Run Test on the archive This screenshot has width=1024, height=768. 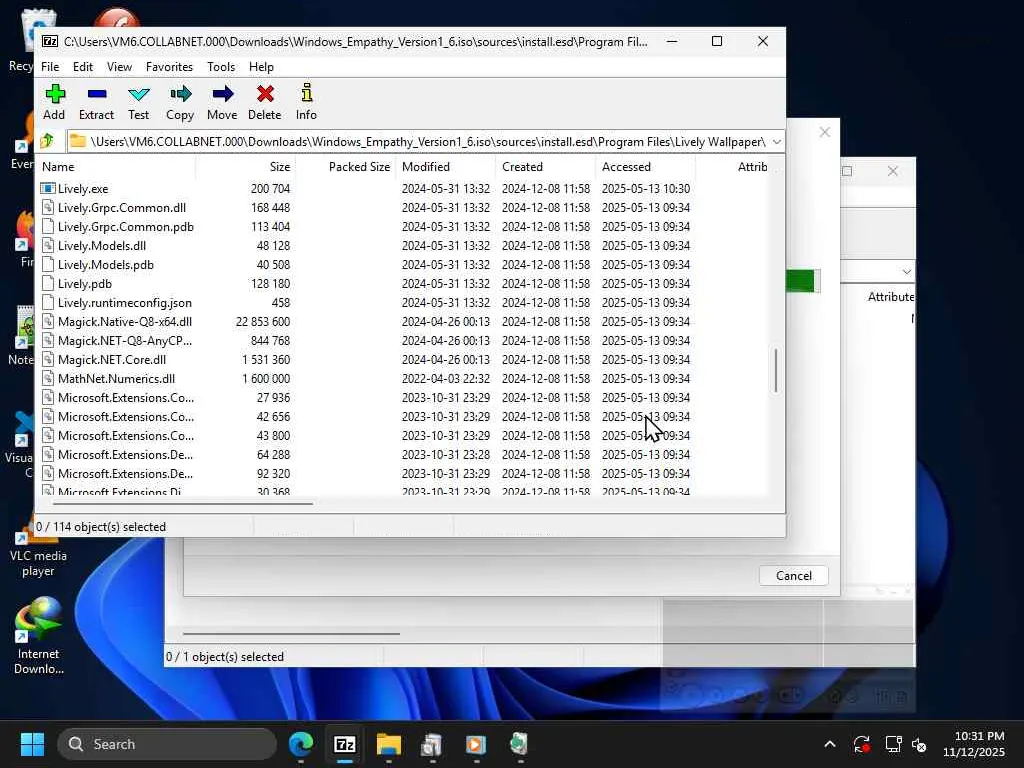tap(139, 101)
